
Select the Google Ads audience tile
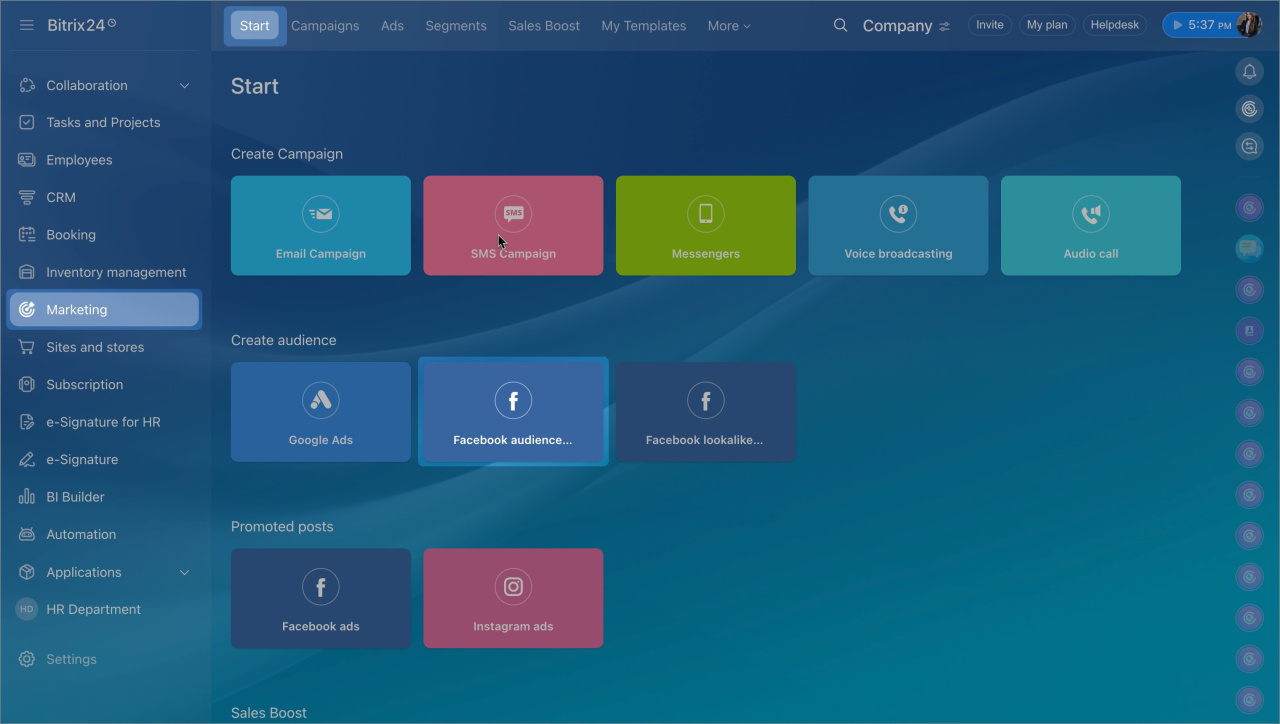[x=320, y=411]
